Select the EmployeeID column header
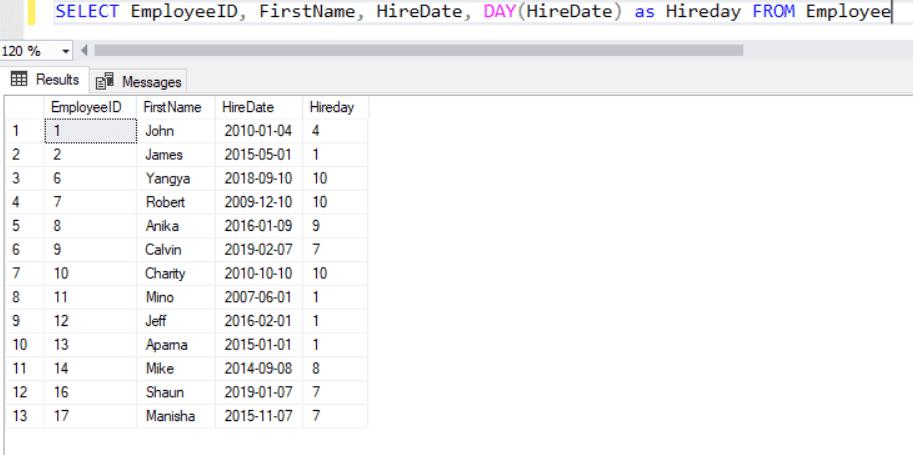The height and width of the screenshot is (455, 913). (89, 106)
